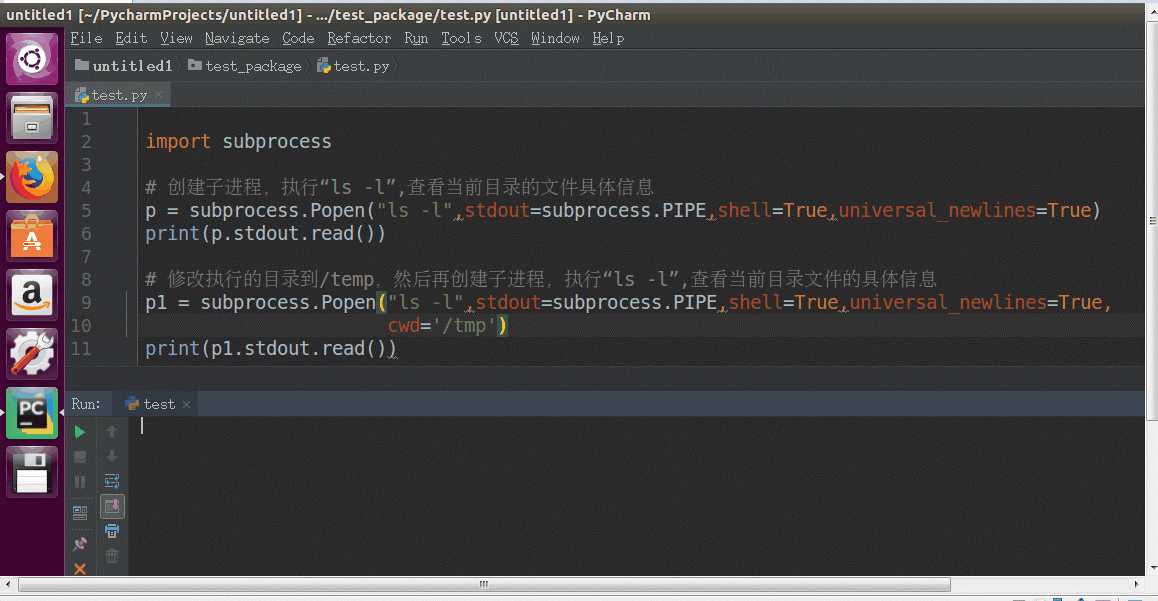Image resolution: width=1158 pixels, height=601 pixels.
Task: Open the Tools menu
Action: 462,38
